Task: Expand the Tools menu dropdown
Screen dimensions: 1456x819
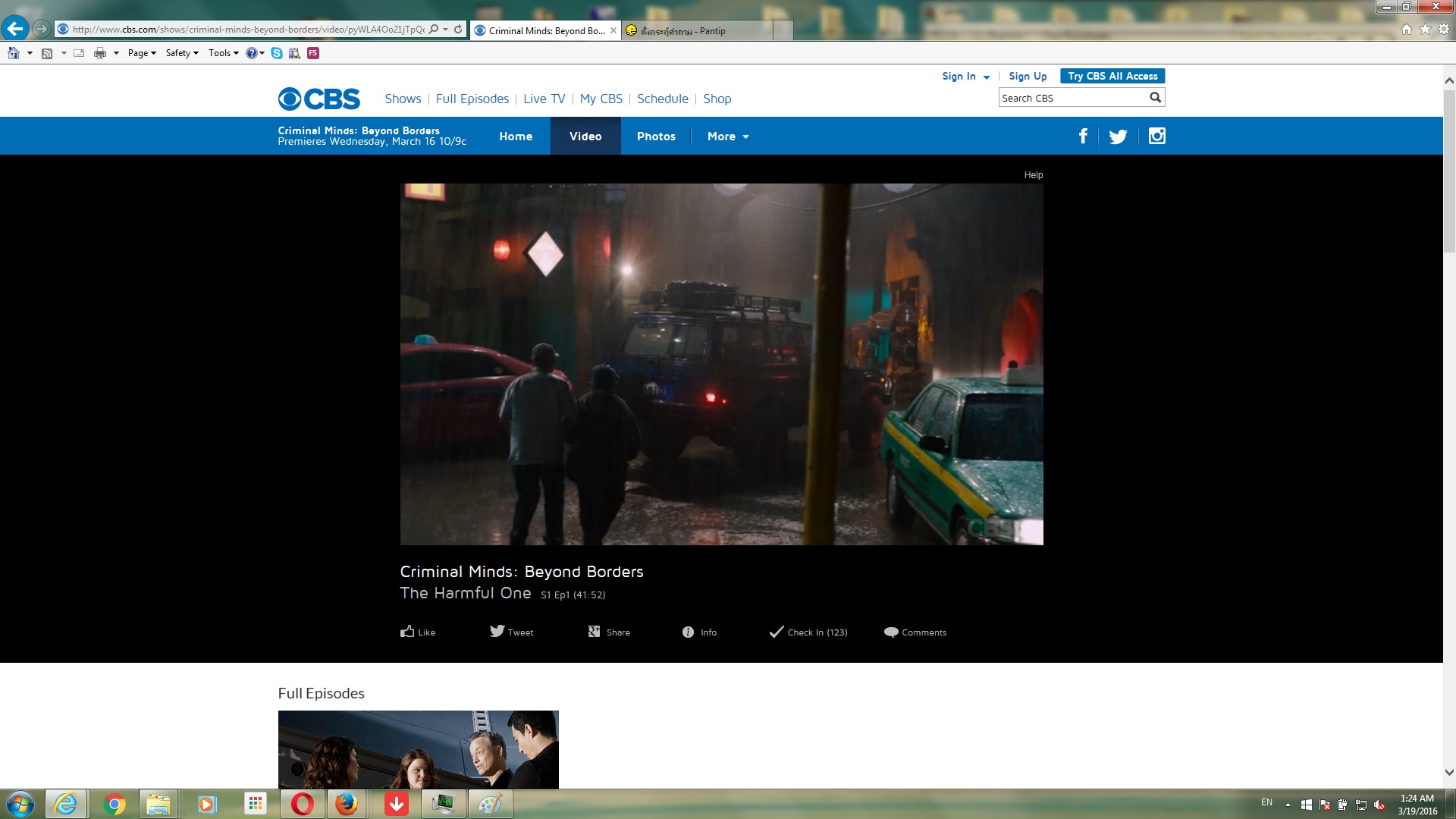Action: tap(224, 53)
